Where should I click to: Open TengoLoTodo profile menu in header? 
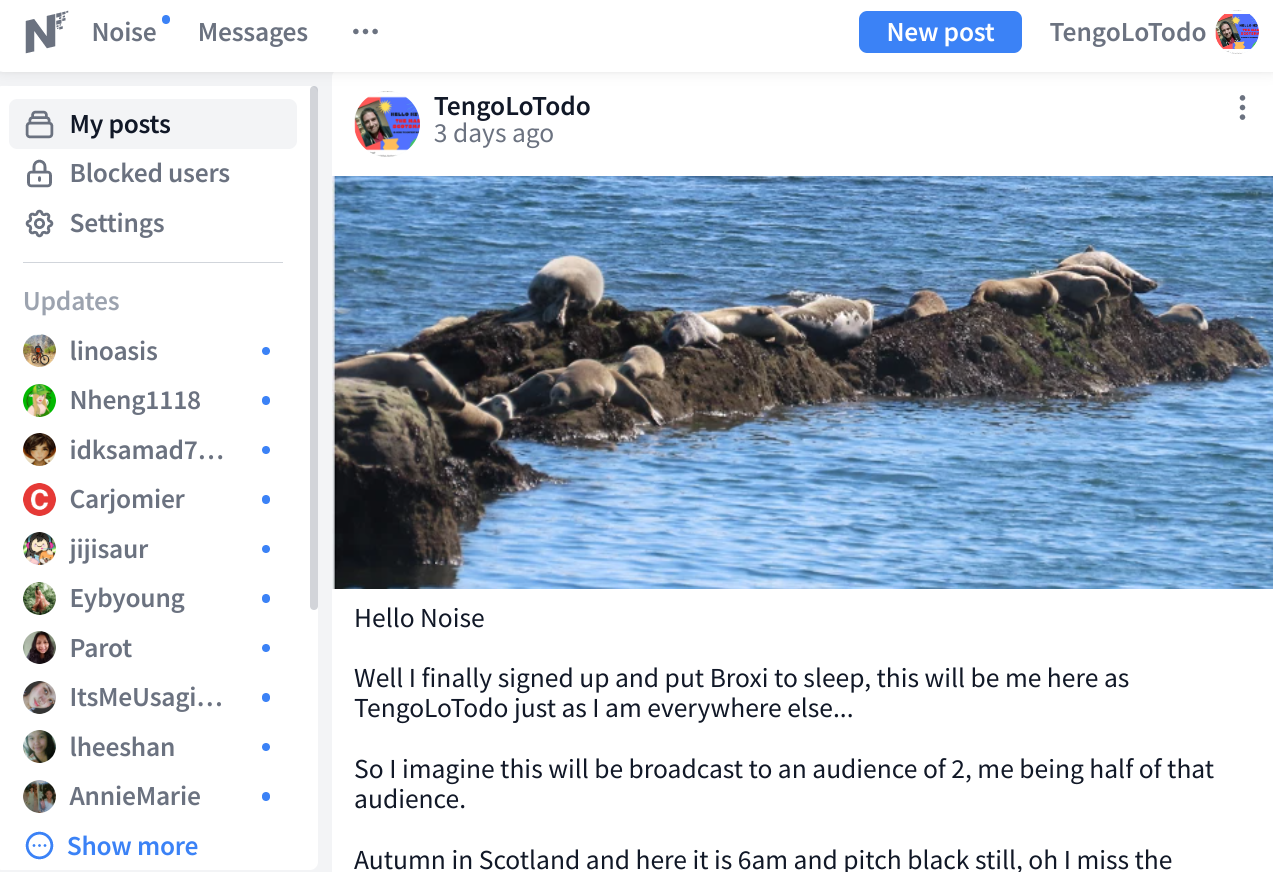tap(1153, 32)
